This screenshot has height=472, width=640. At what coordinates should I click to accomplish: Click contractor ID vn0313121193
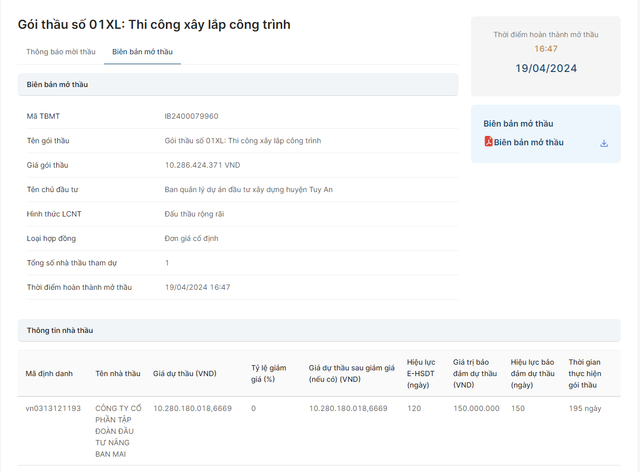(53, 408)
